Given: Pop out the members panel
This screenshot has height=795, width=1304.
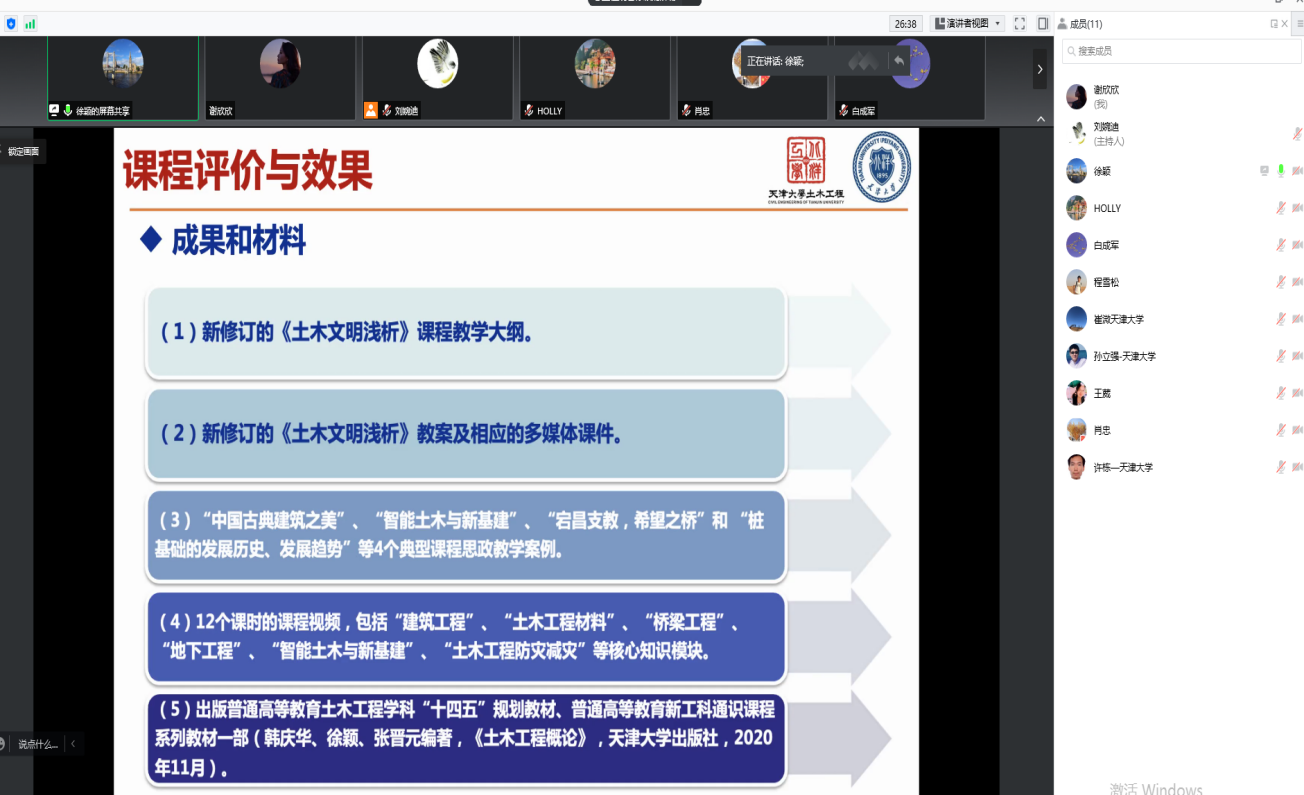Looking at the screenshot, I should point(1274,23).
